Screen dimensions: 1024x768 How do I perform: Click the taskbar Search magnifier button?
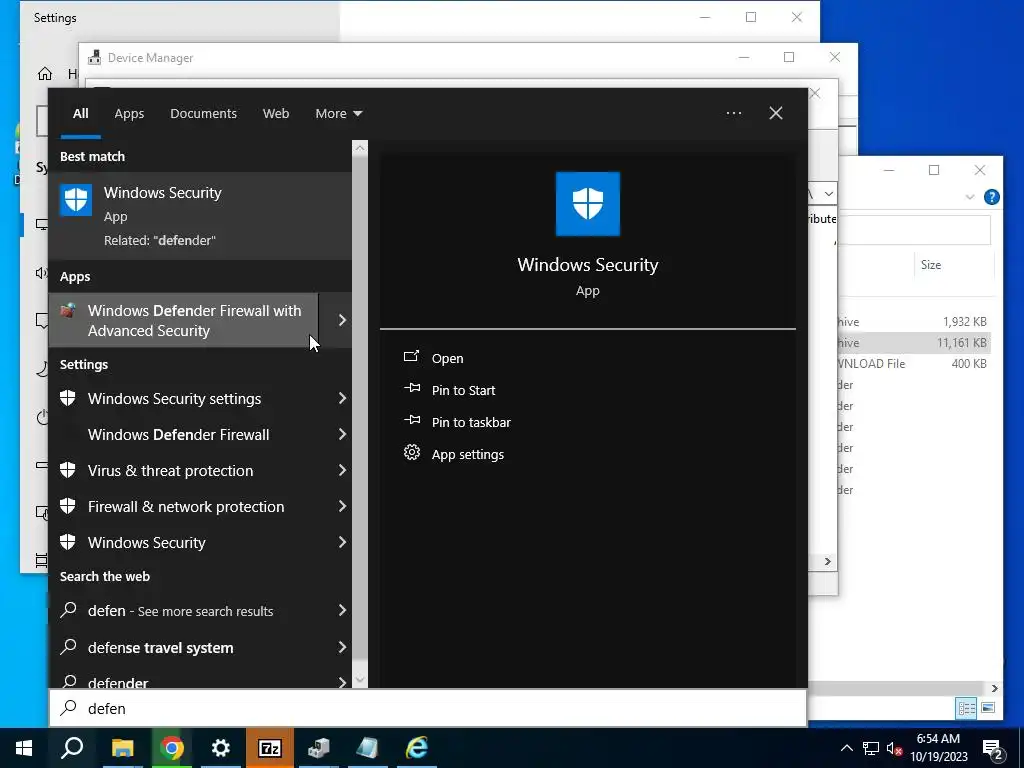pyautogui.click(x=72, y=748)
